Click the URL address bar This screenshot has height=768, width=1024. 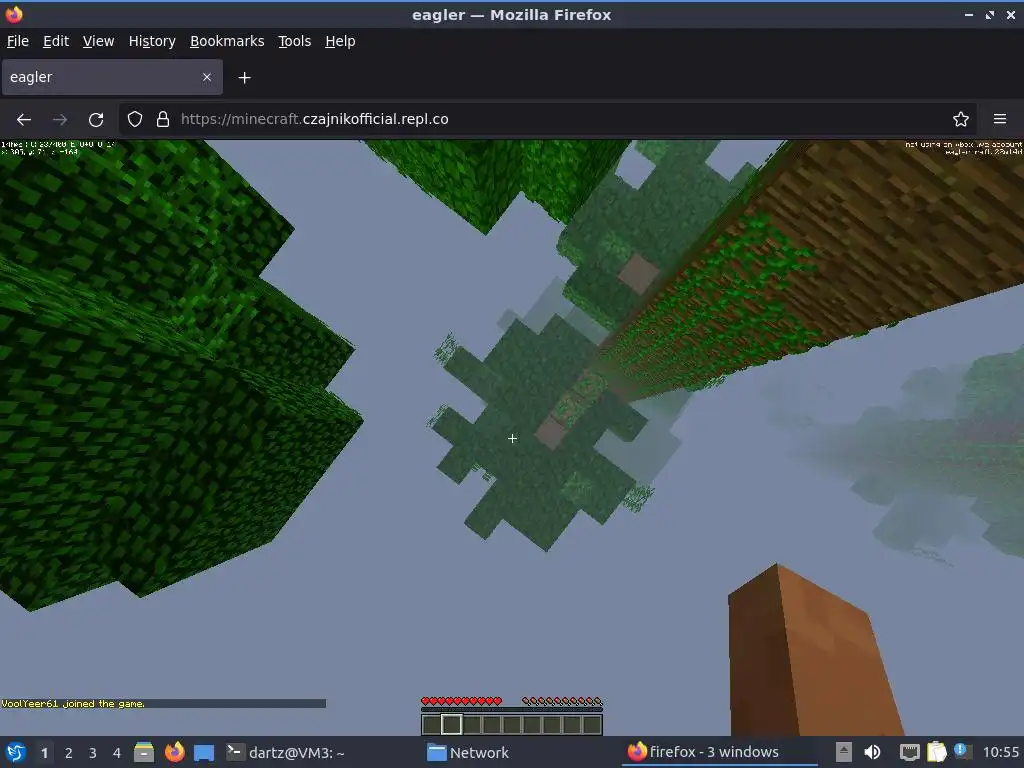547,120
